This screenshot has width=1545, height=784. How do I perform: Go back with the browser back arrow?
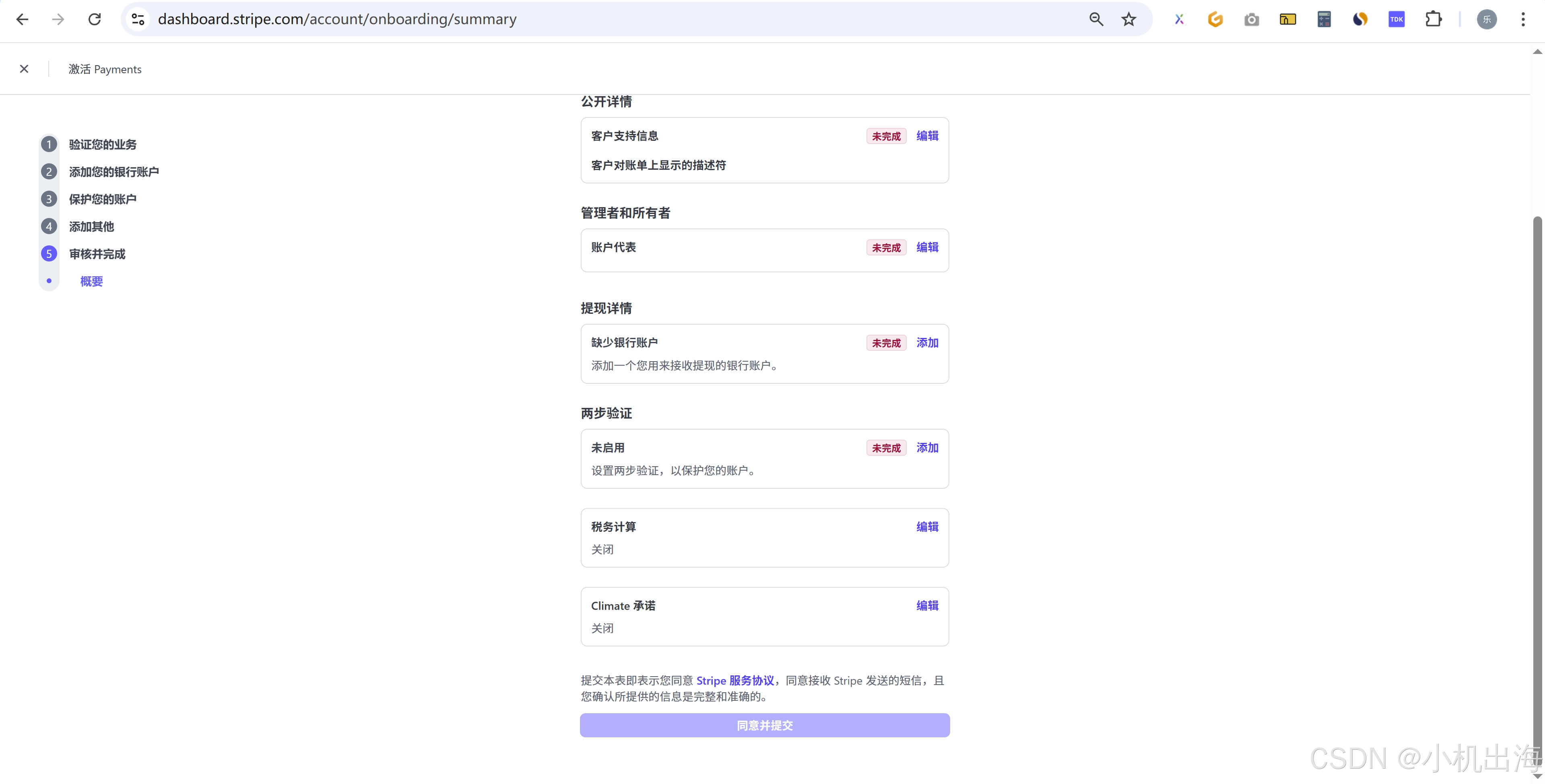tap(22, 19)
